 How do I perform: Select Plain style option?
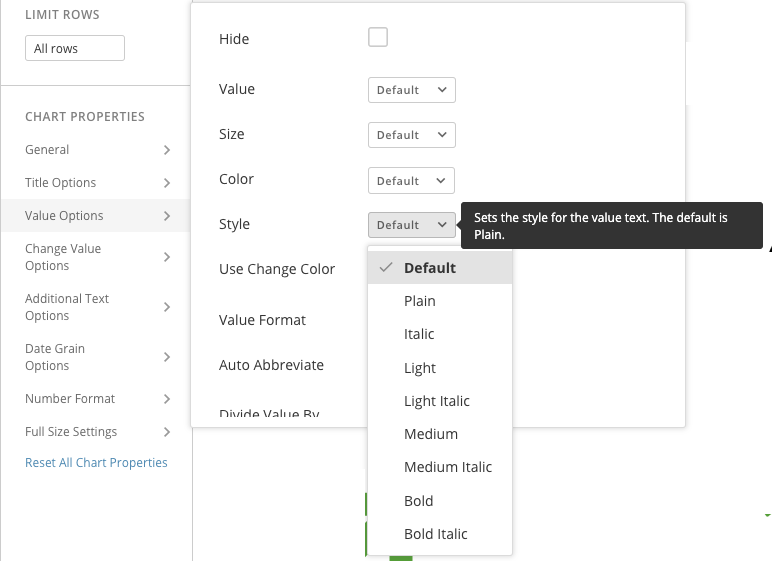pos(420,301)
